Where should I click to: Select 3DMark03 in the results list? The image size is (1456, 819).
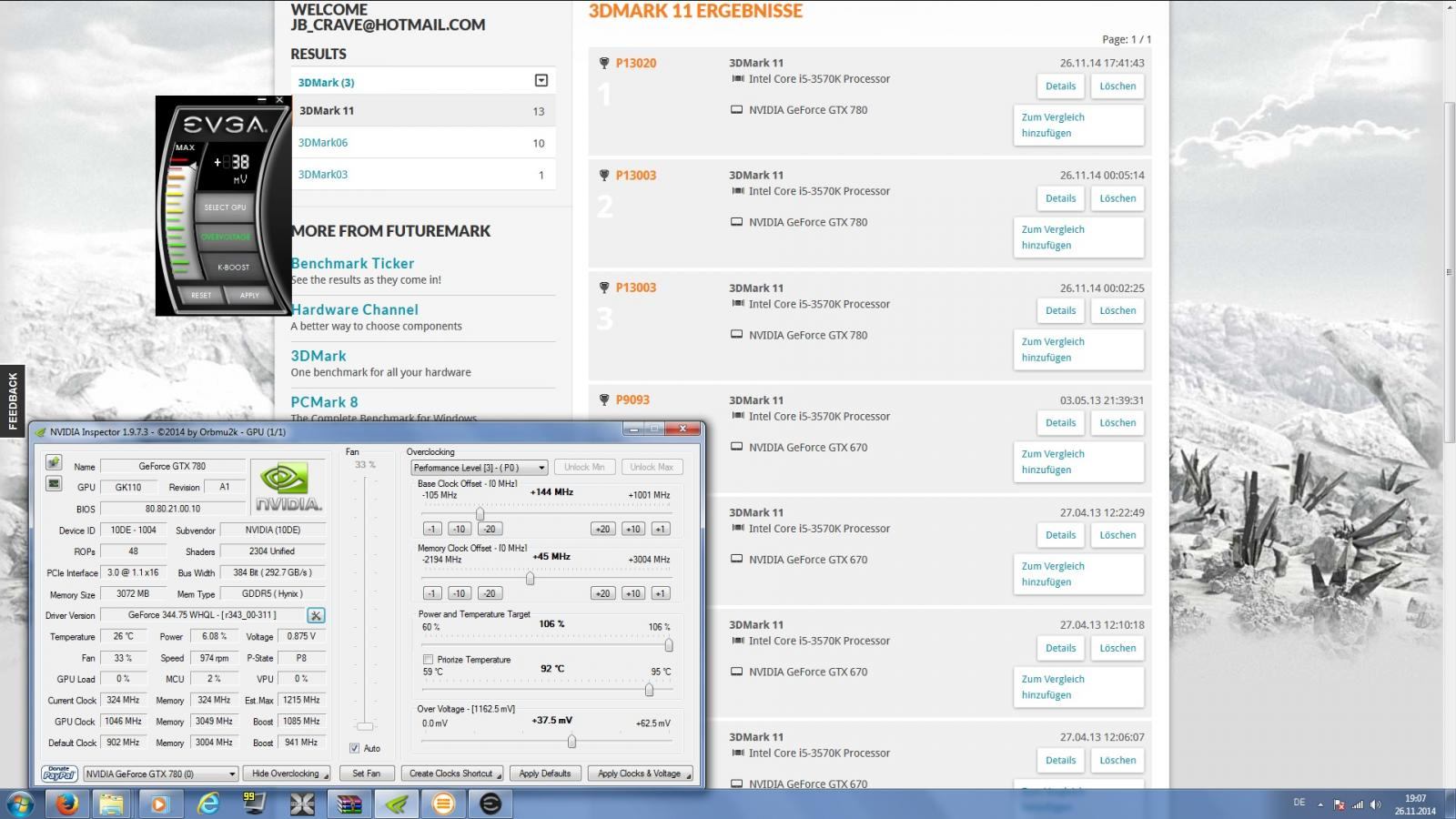[x=423, y=175]
